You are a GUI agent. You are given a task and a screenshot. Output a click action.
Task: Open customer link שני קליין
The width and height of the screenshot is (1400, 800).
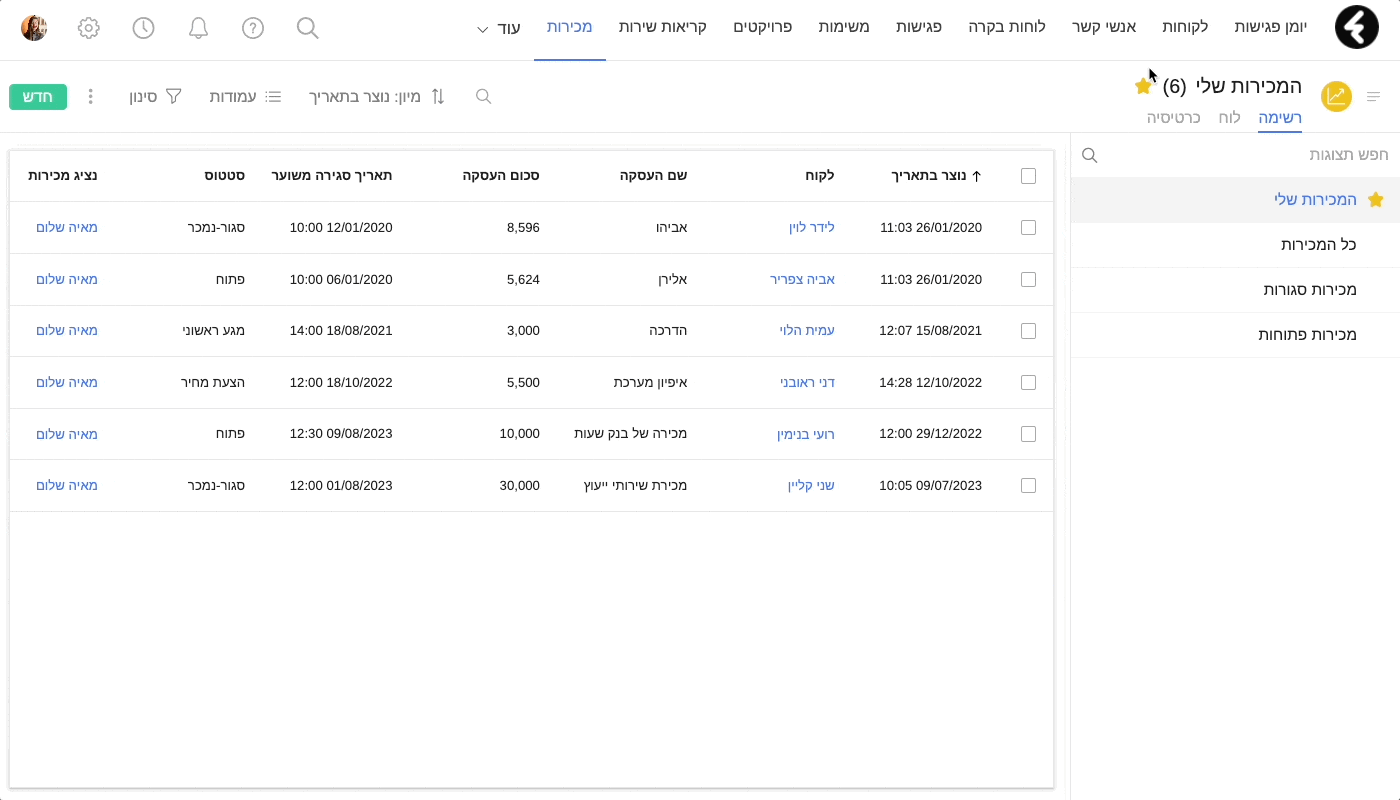(x=811, y=485)
